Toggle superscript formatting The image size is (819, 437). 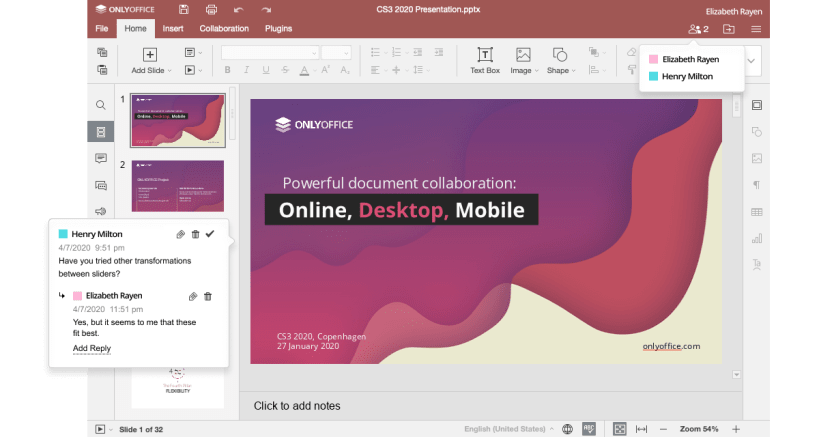point(325,70)
